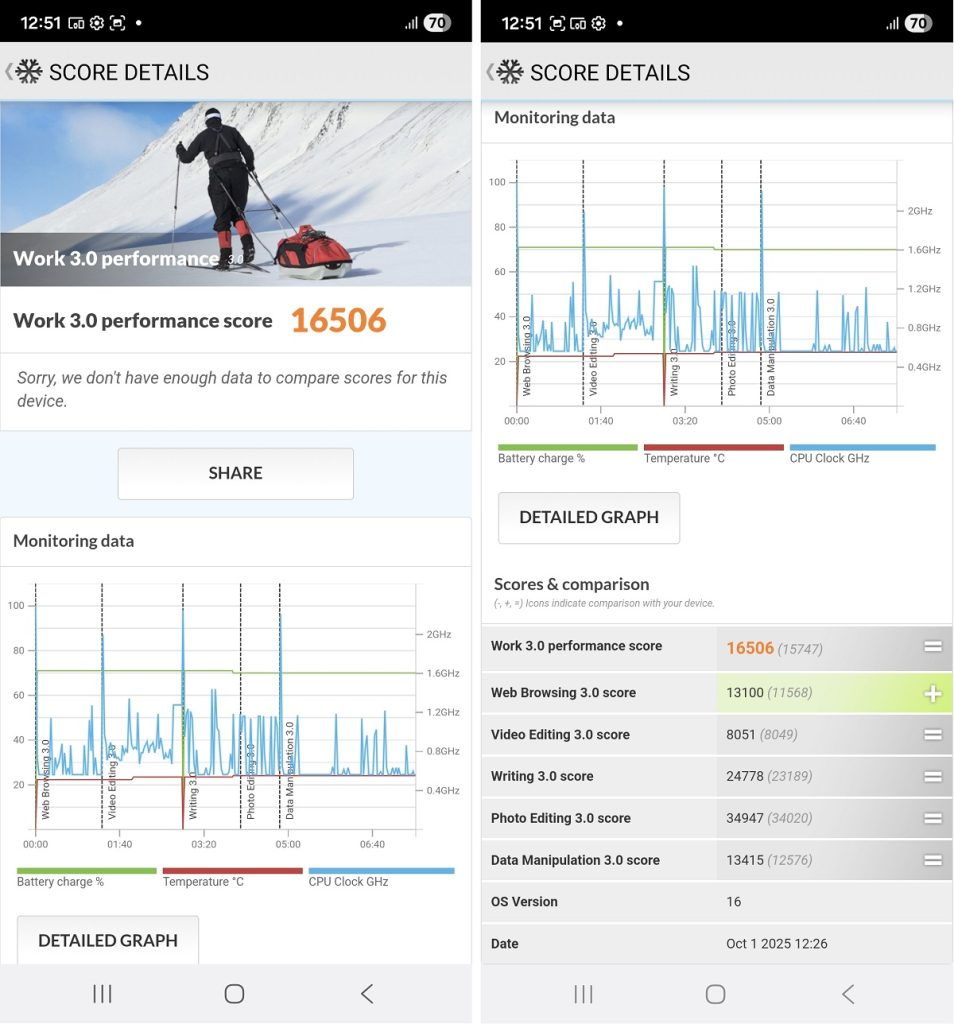
Task: Tap equals icon on Work 3.0 performance score row
Action: click(x=932, y=647)
